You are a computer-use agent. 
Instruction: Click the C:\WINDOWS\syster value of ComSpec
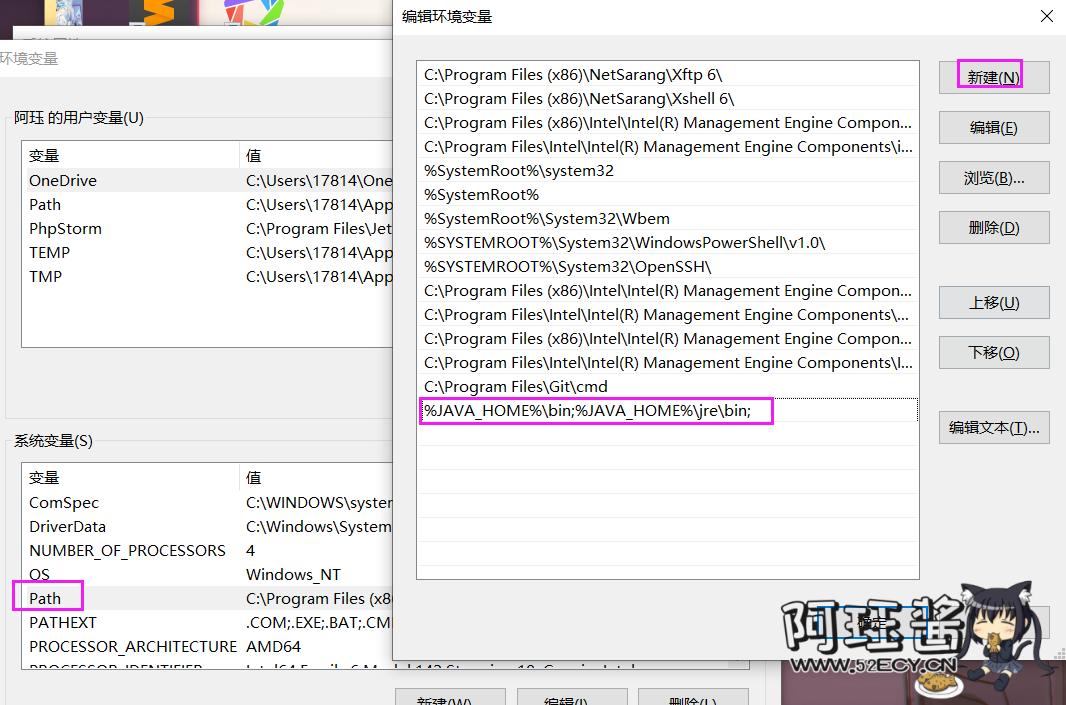(319, 502)
